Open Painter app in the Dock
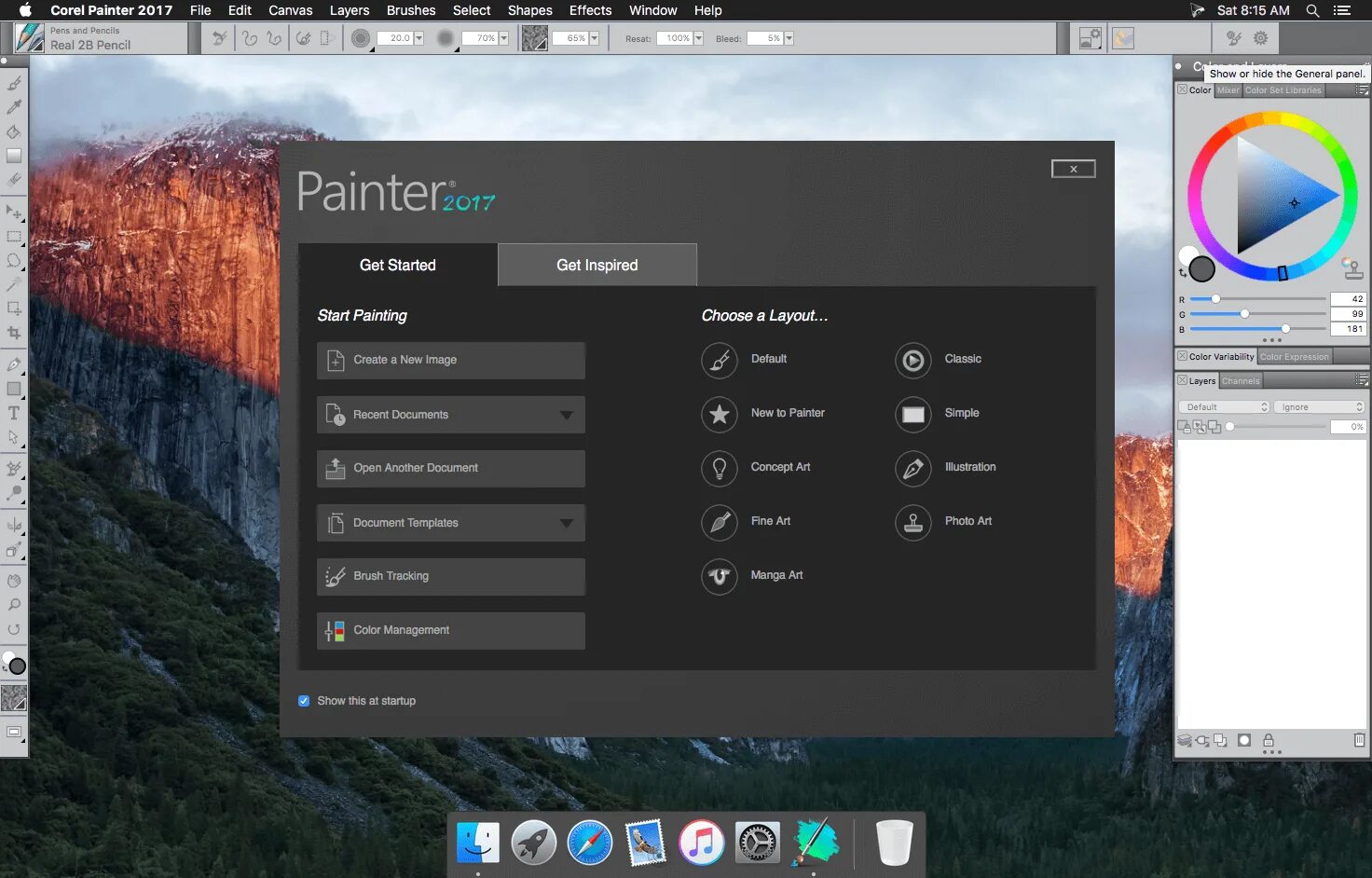The height and width of the screenshot is (878, 1372). [x=816, y=842]
